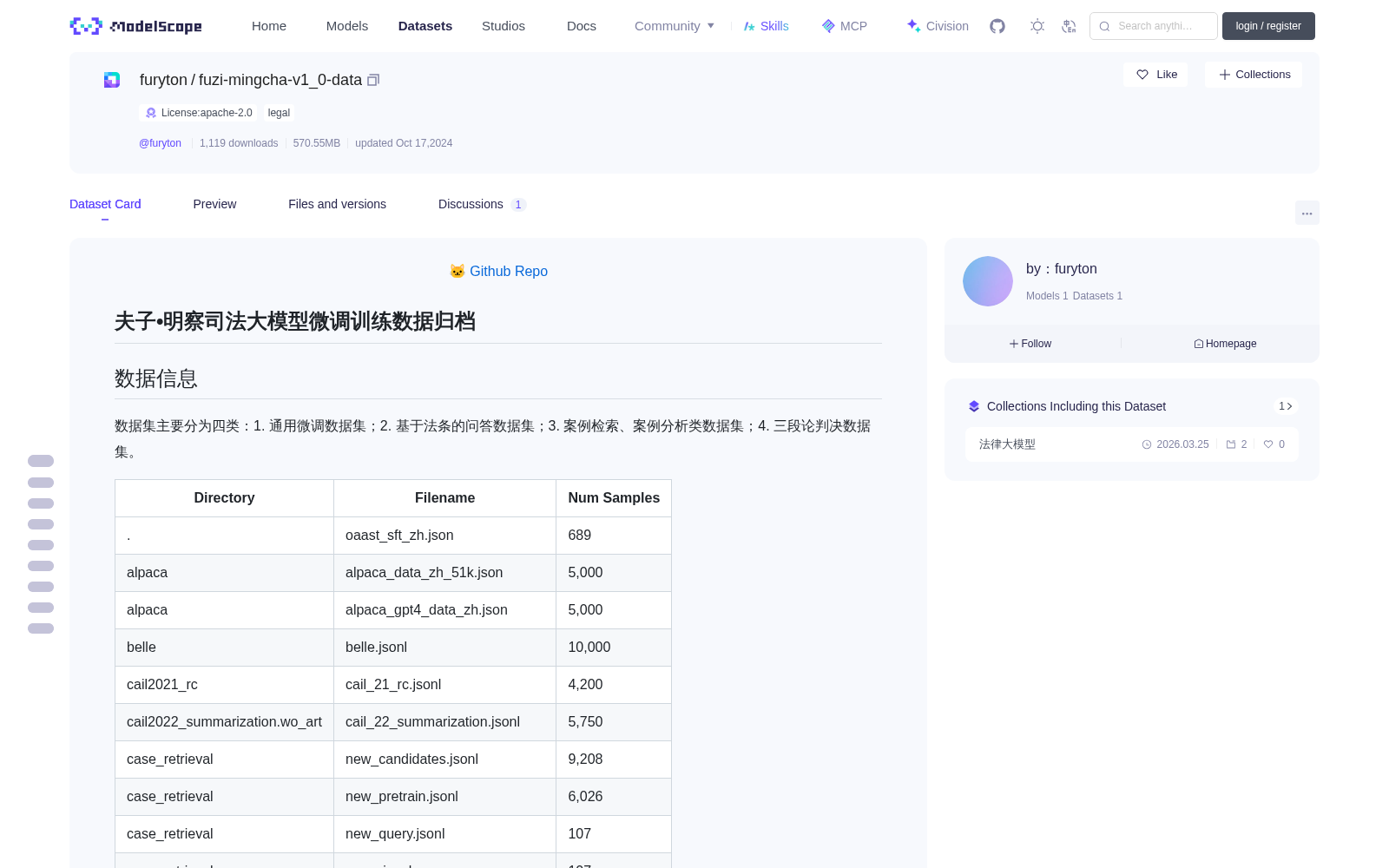
Task: Click the alpaca_data_zh_51k.json cell
Action: point(444,573)
